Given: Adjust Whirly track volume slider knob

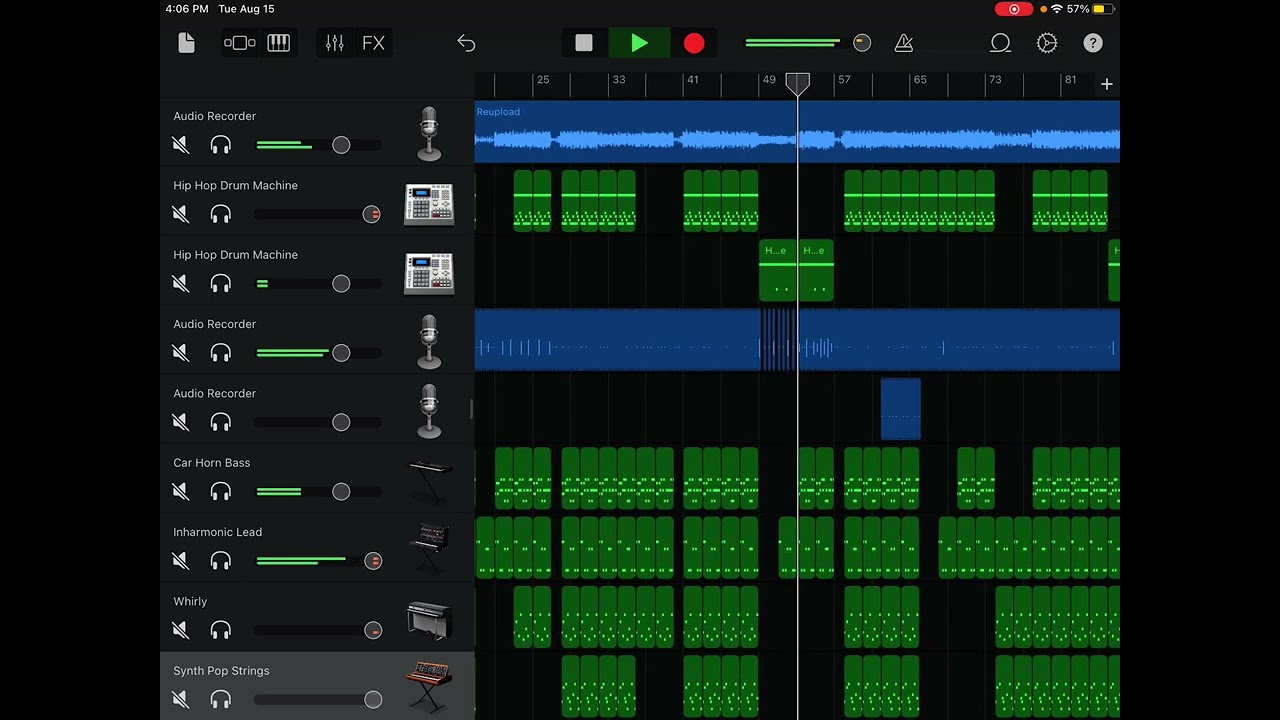Looking at the screenshot, I should (x=373, y=630).
